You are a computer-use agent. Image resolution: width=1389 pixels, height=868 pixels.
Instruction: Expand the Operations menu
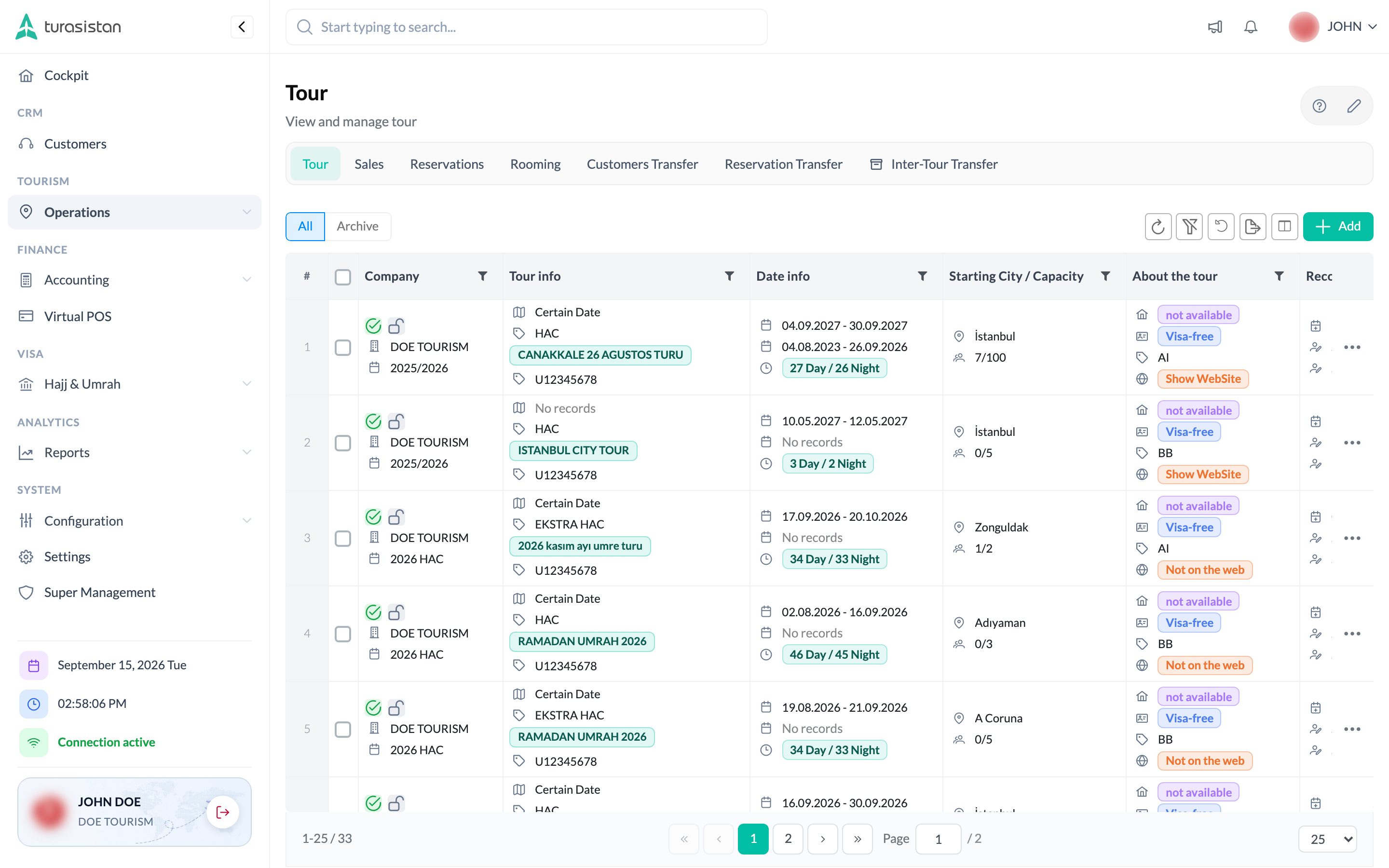tap(134, 212)
